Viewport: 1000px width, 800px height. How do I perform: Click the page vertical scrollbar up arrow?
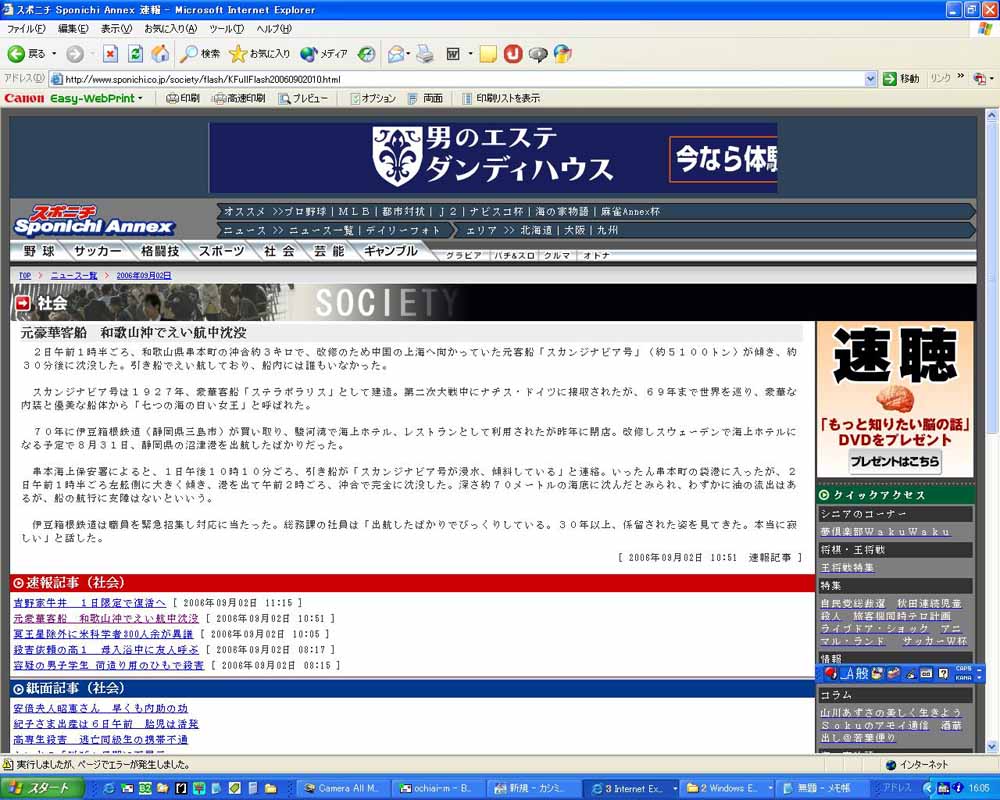click(x=992, y=115)
